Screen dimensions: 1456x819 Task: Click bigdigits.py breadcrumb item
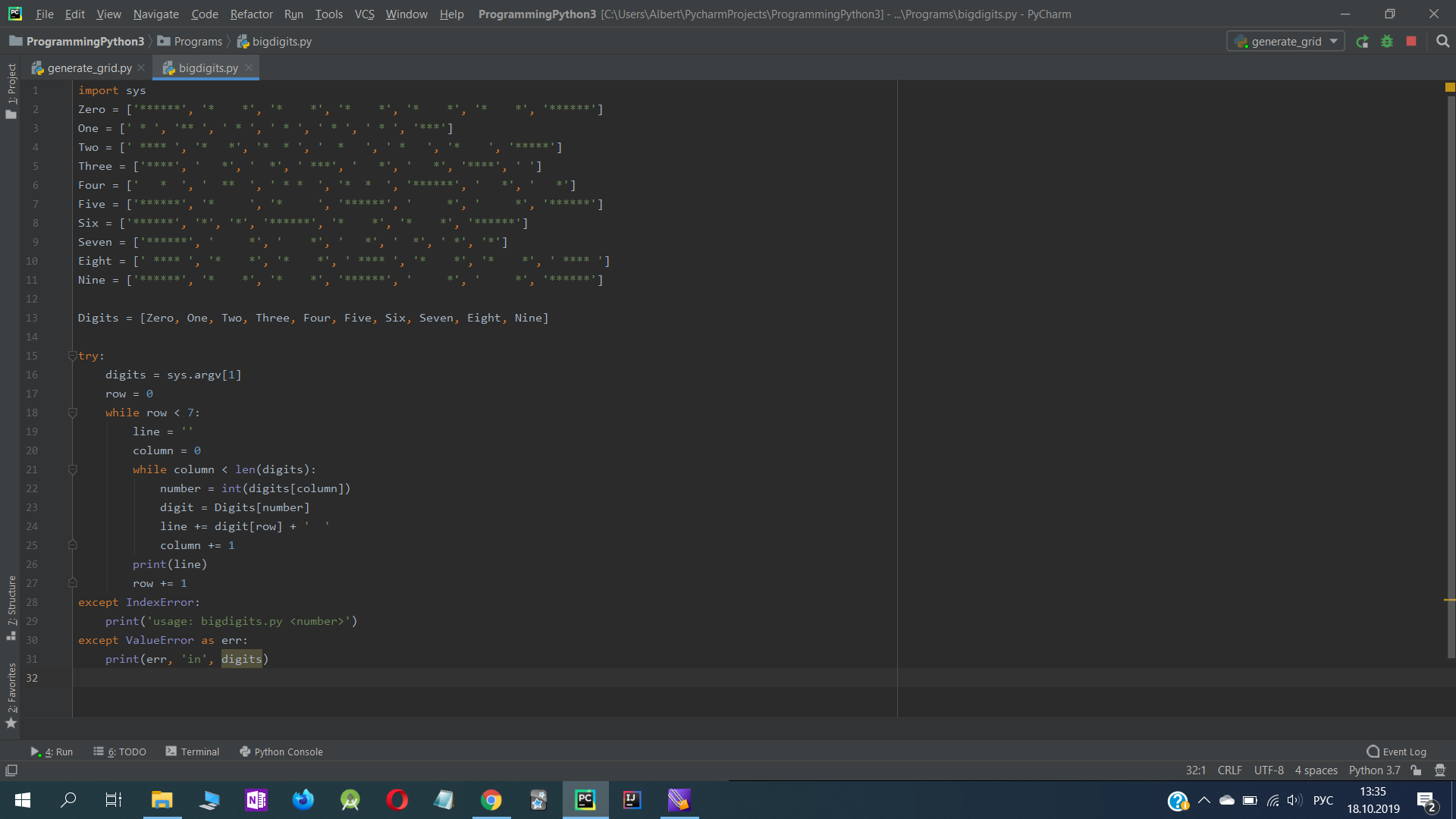click(x=275, y=42)
